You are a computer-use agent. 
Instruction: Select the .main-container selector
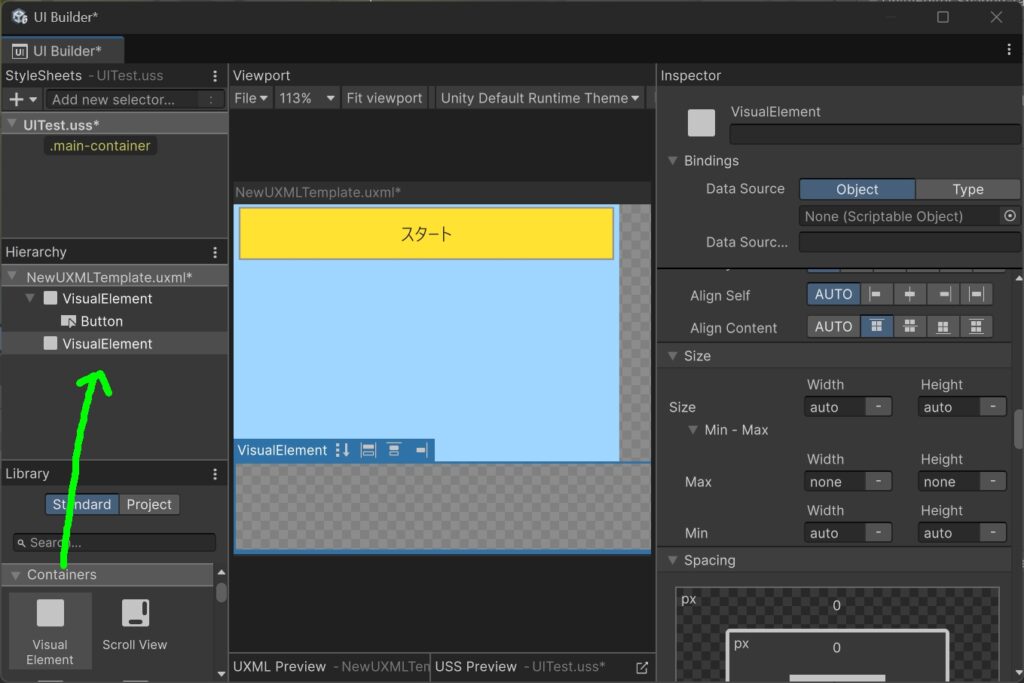100,146
